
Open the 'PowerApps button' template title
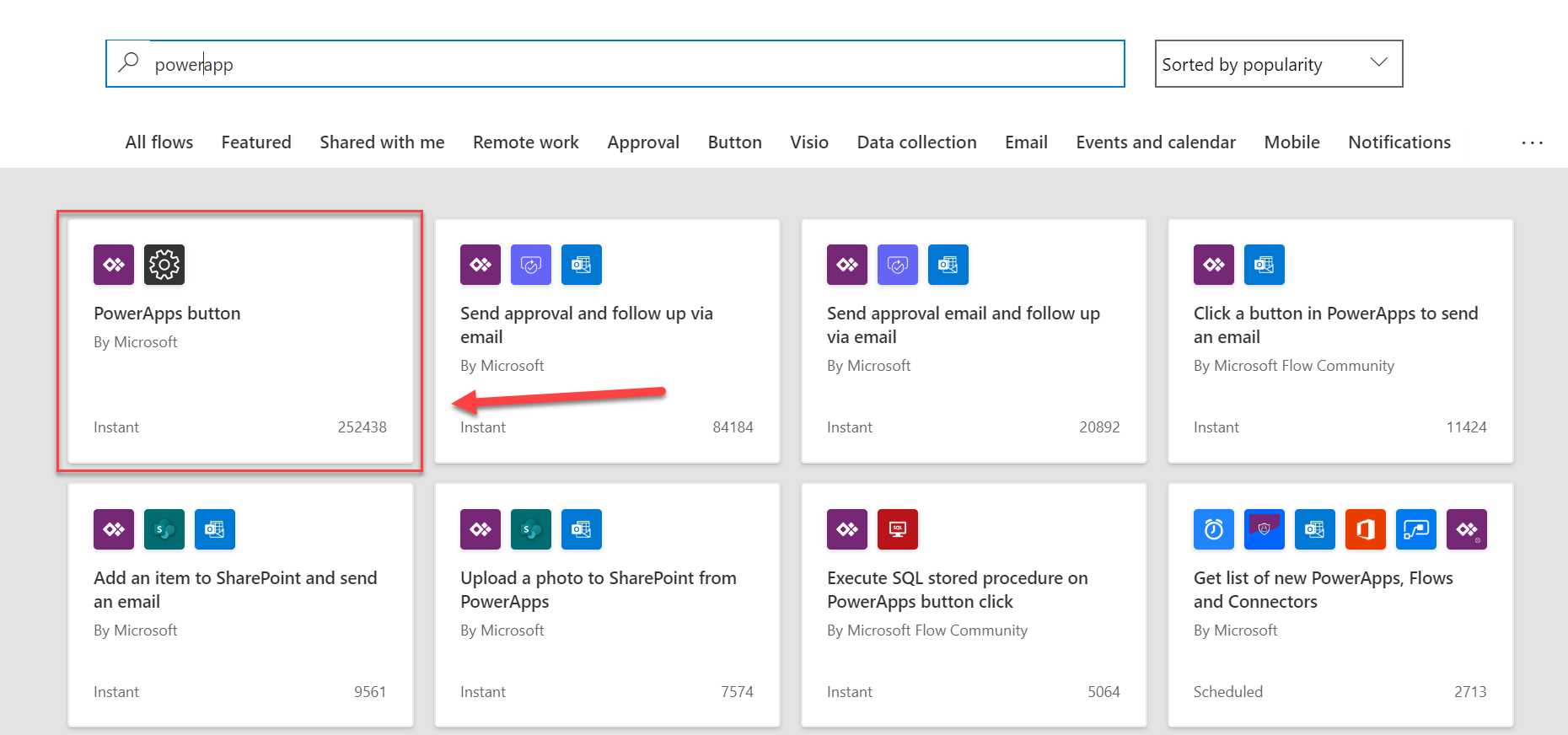pyautogui.click(x=167, y=314)
